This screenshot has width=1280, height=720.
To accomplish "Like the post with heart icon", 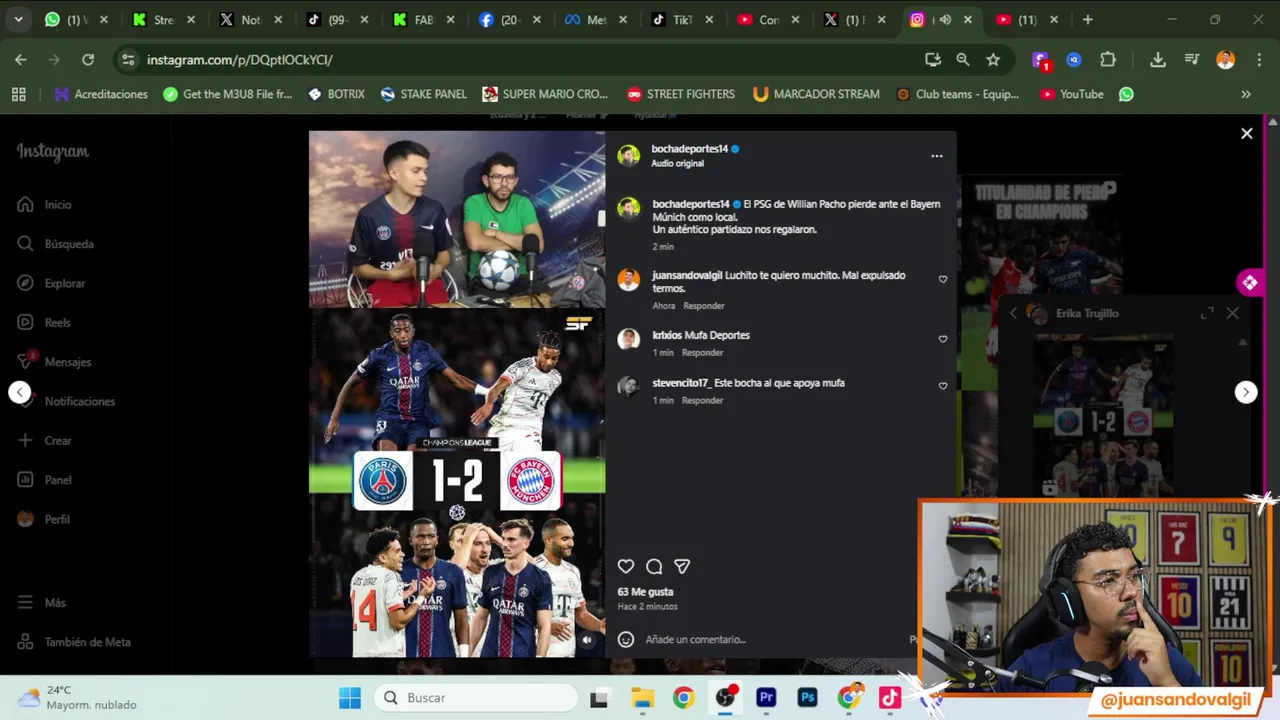I will [626, 566].
